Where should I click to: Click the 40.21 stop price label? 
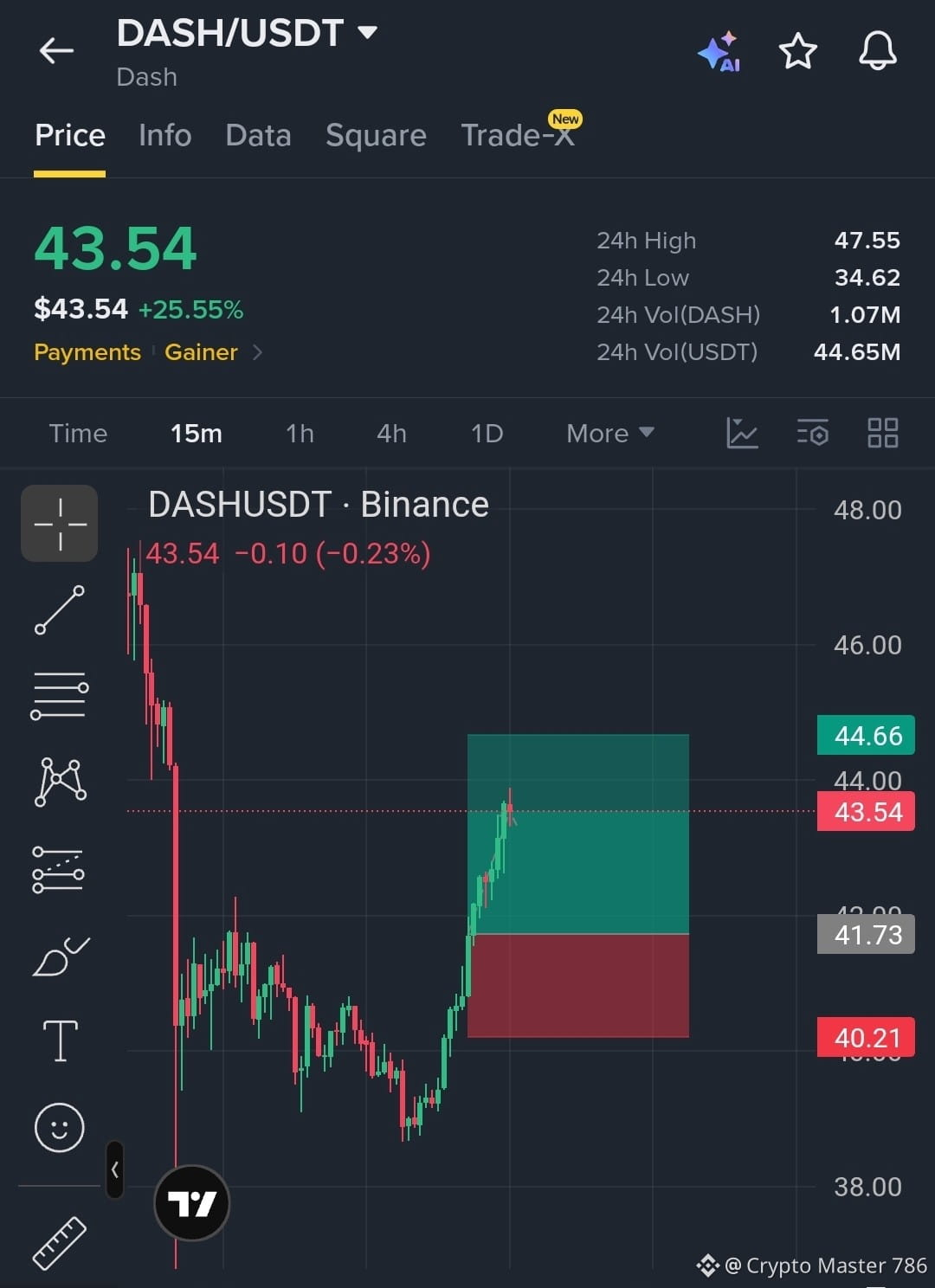(866, 1037)
